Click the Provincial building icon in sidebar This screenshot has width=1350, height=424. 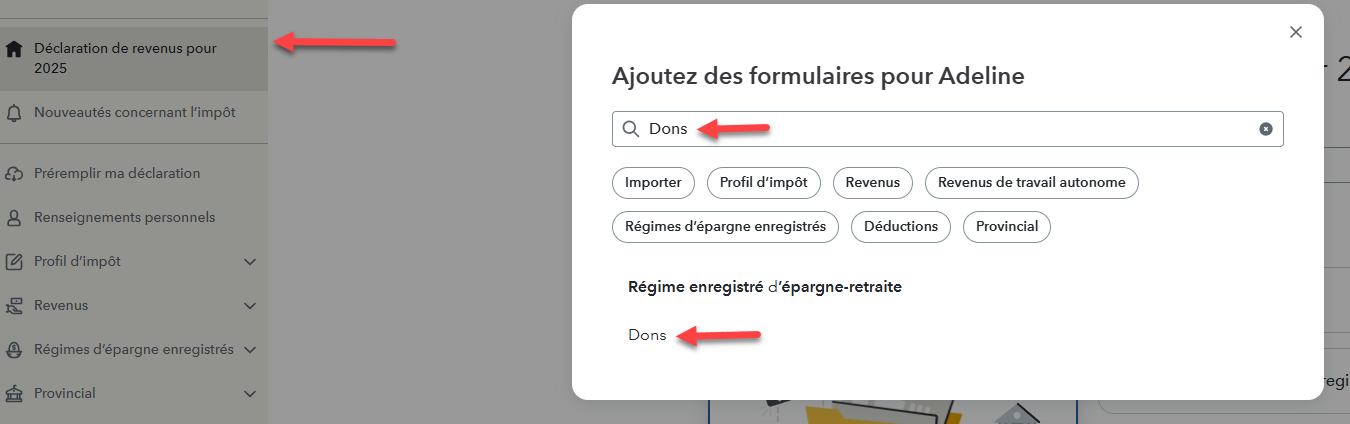click(14, 394)
